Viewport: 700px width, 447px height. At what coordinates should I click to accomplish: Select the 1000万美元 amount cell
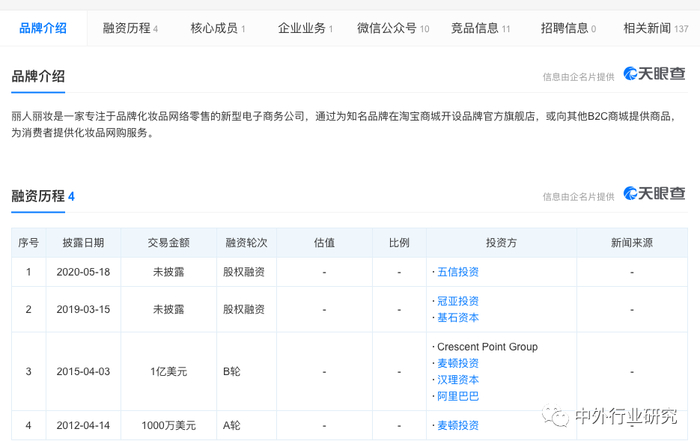coord(169,426)
